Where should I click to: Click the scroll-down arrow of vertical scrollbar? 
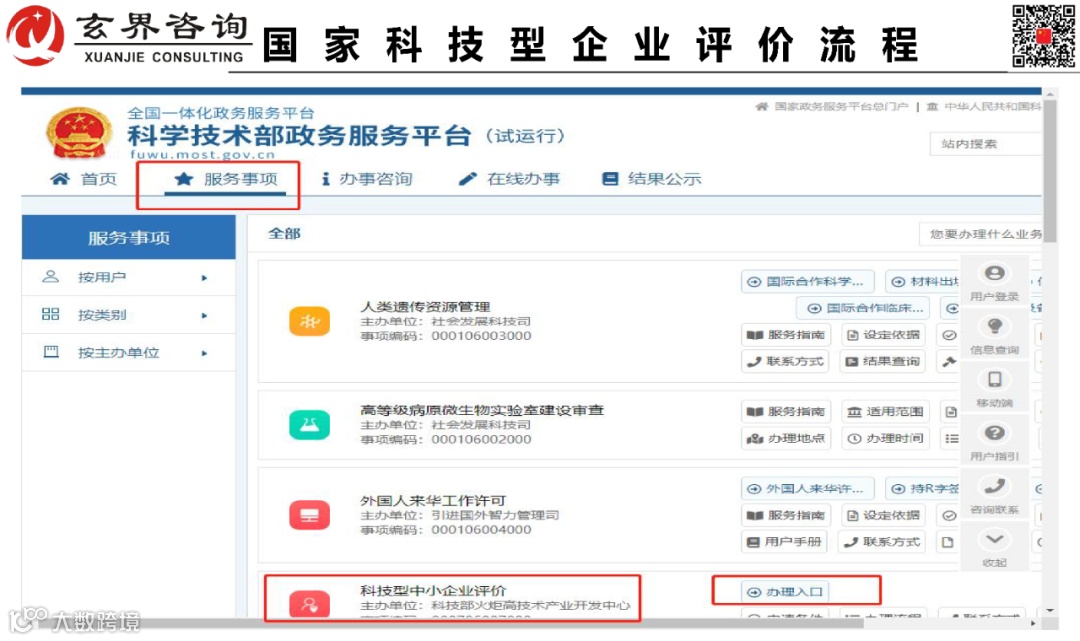pos(1050,610)
